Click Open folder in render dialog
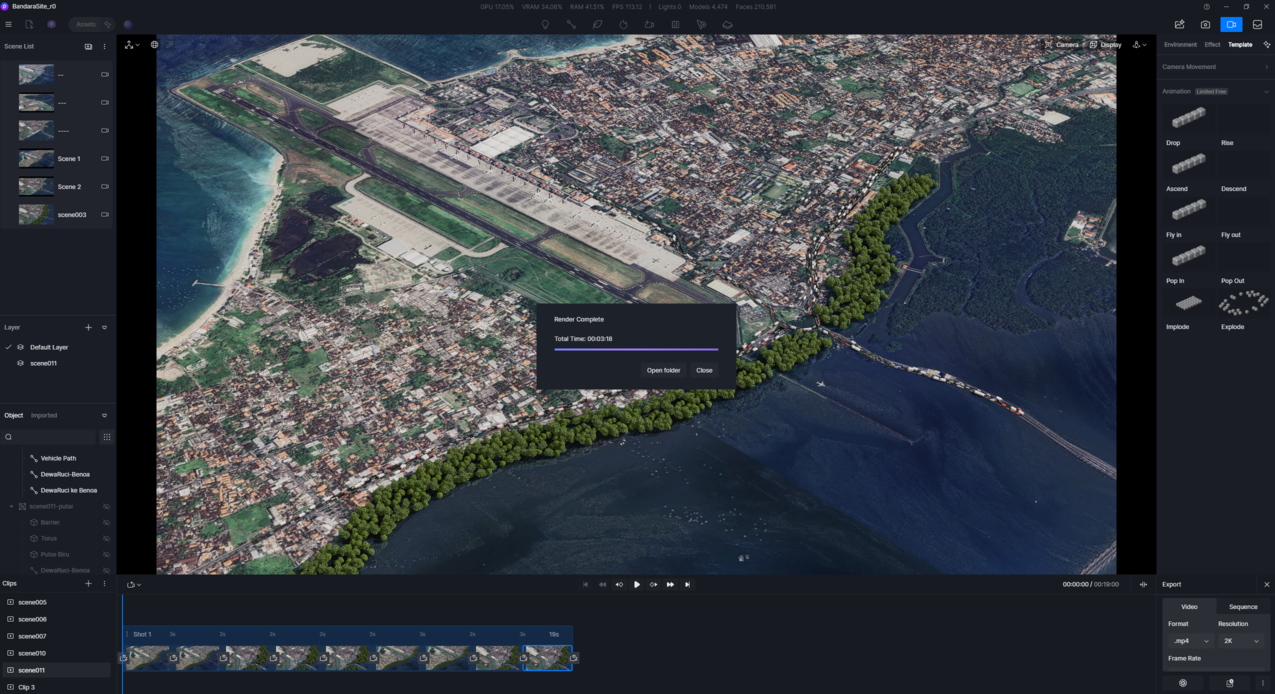 [x=663, y=370]
